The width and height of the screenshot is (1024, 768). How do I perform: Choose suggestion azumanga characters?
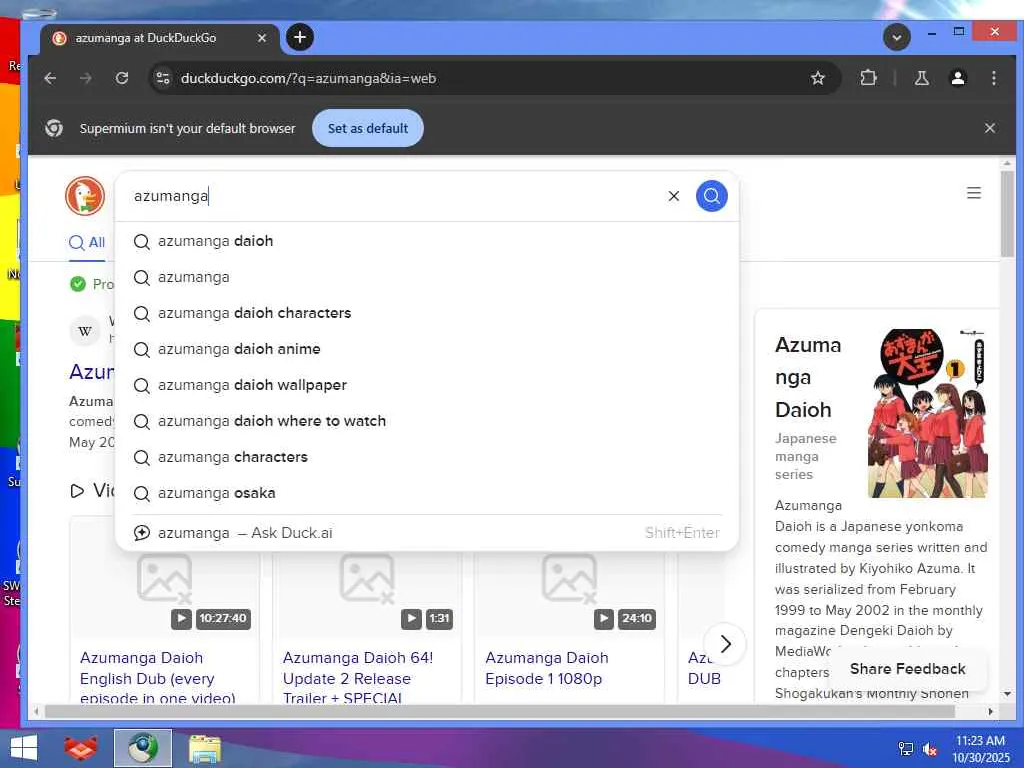(x=426, y=456)
